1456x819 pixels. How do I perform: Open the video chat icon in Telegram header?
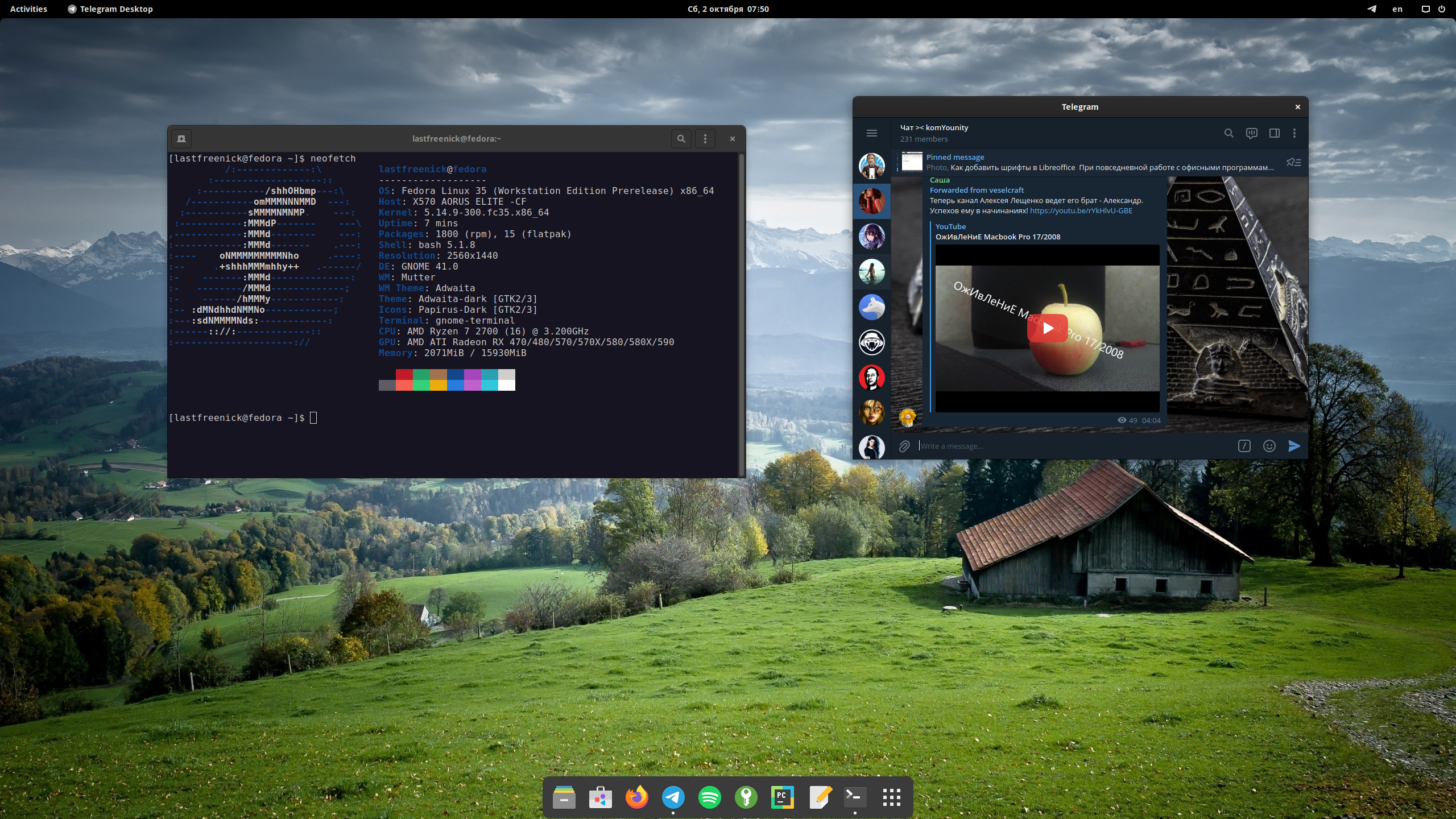1251,133
